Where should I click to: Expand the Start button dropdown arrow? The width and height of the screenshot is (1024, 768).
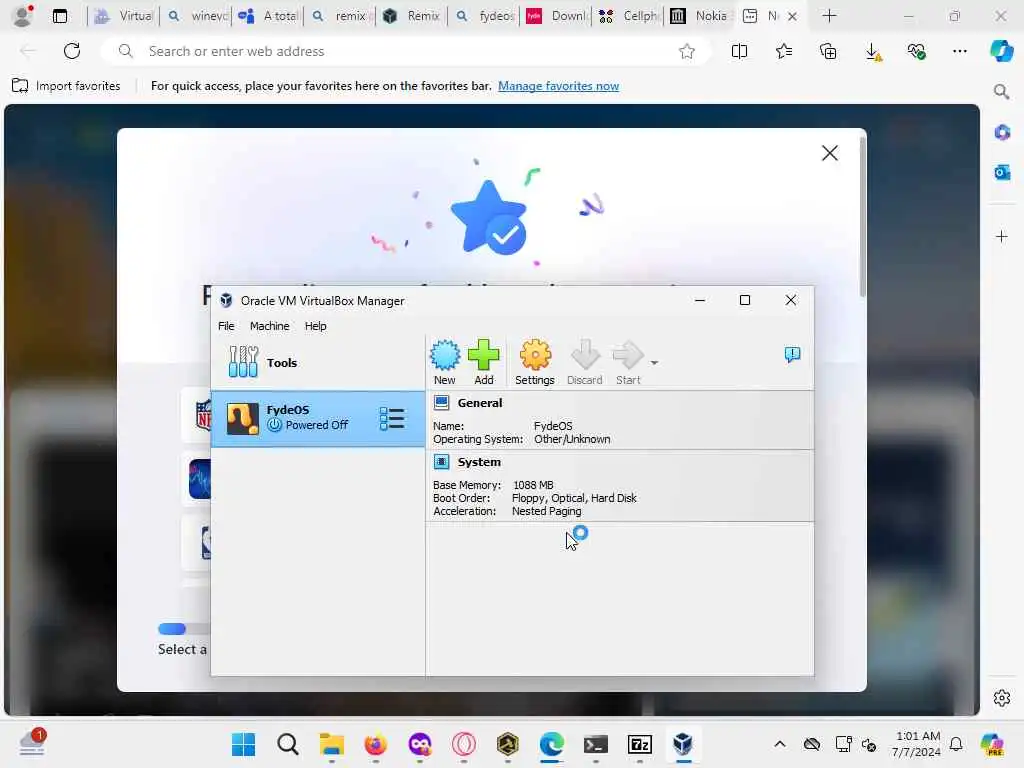click(654, 362)
